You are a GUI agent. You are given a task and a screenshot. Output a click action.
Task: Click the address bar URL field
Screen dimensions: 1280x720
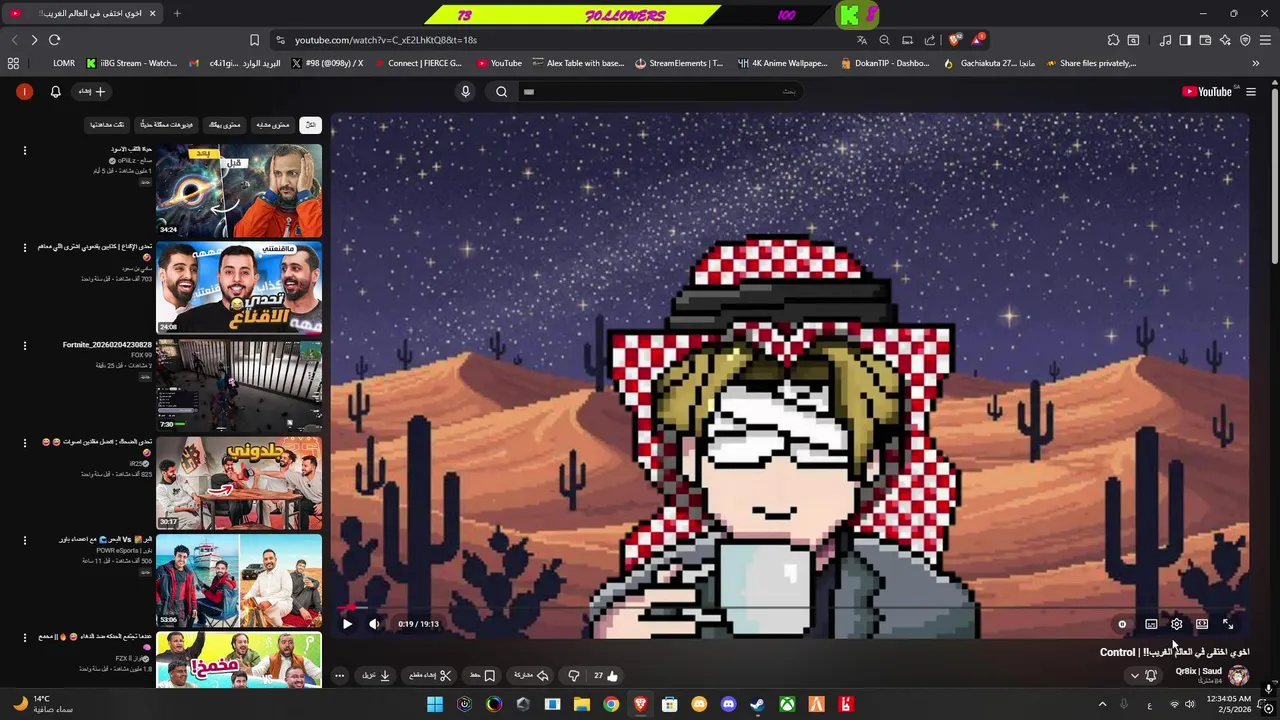[560, 40]
